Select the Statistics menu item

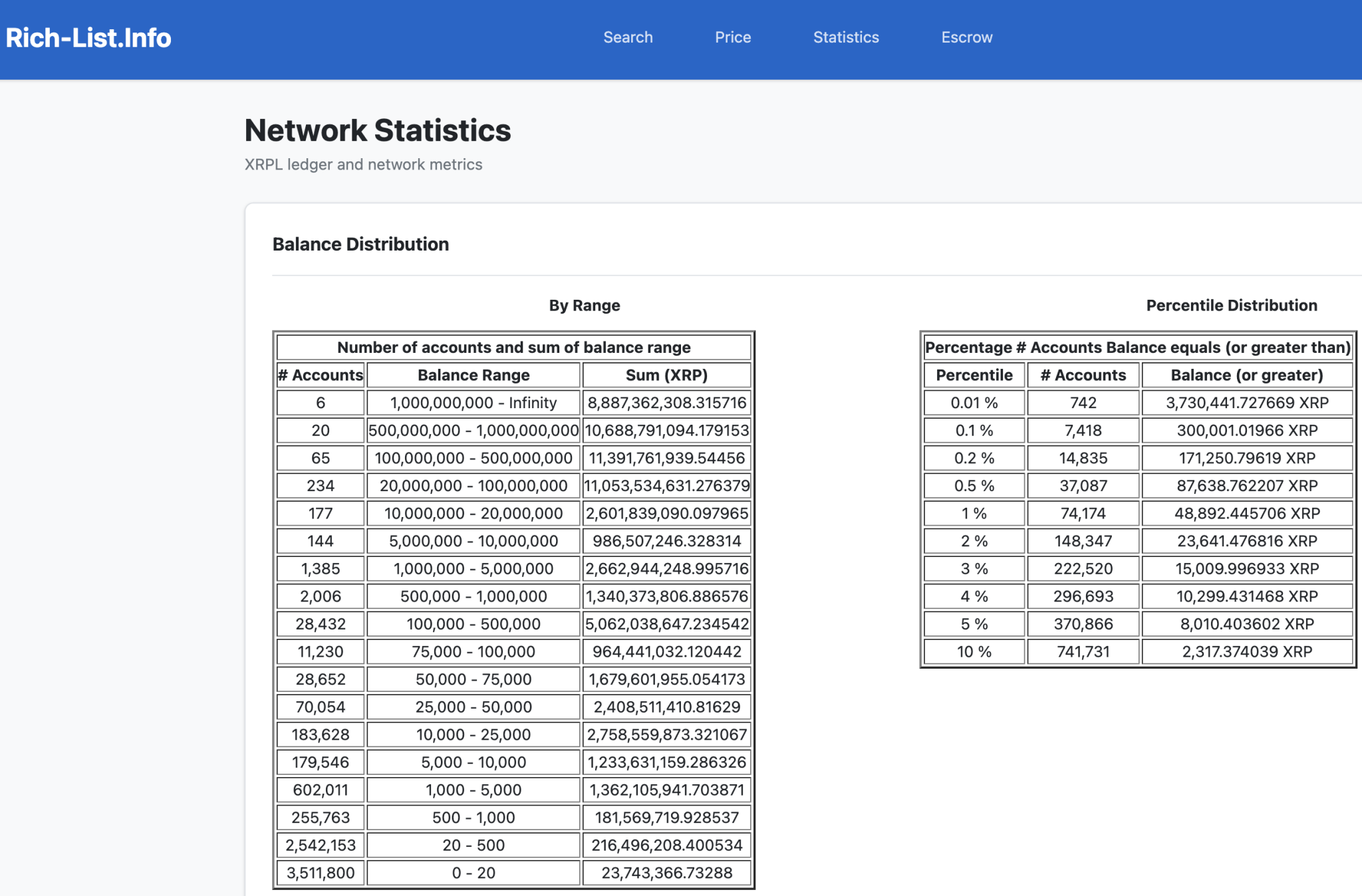click(845, 37)
